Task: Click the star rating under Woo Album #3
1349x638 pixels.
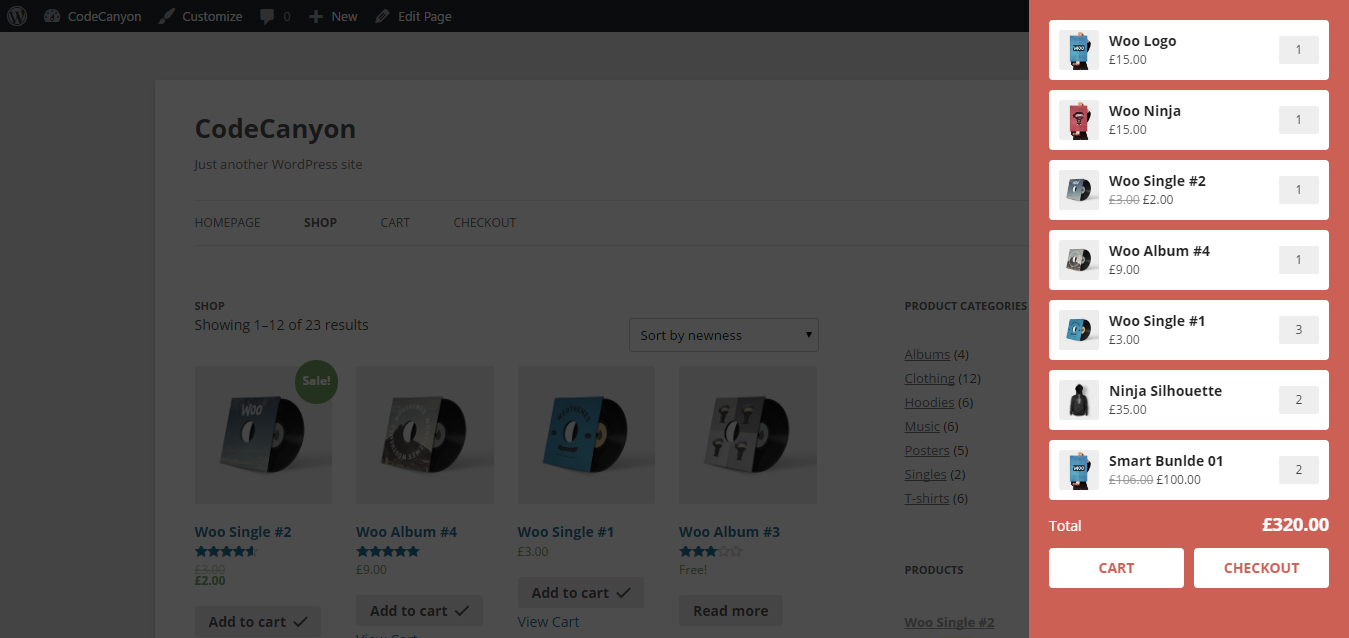Action: pyautogui.click(x=711, y=551)
